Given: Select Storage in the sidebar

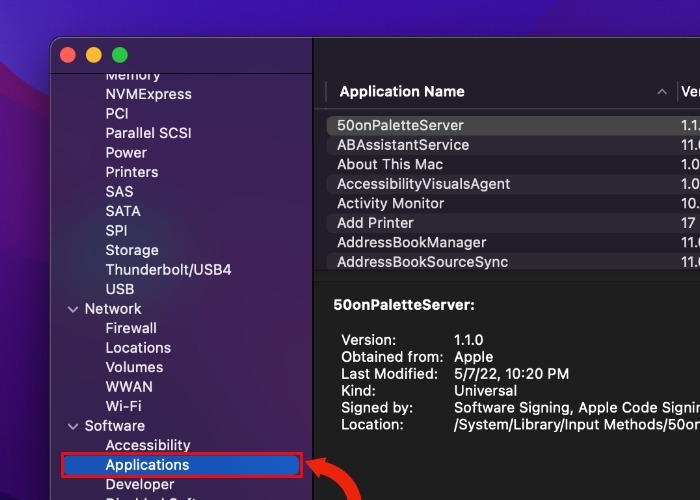Looking at the screenshot, I should tap(132, 250).
